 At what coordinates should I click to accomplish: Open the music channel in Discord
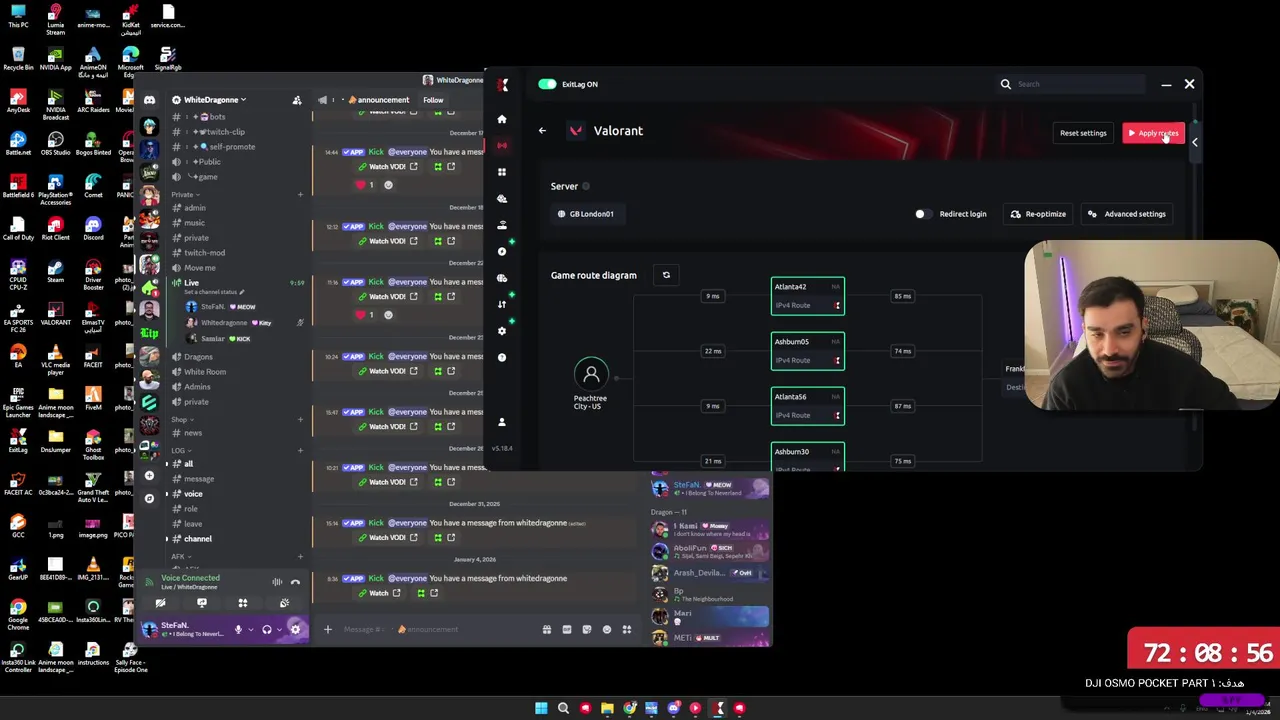(x=194, y=223)
